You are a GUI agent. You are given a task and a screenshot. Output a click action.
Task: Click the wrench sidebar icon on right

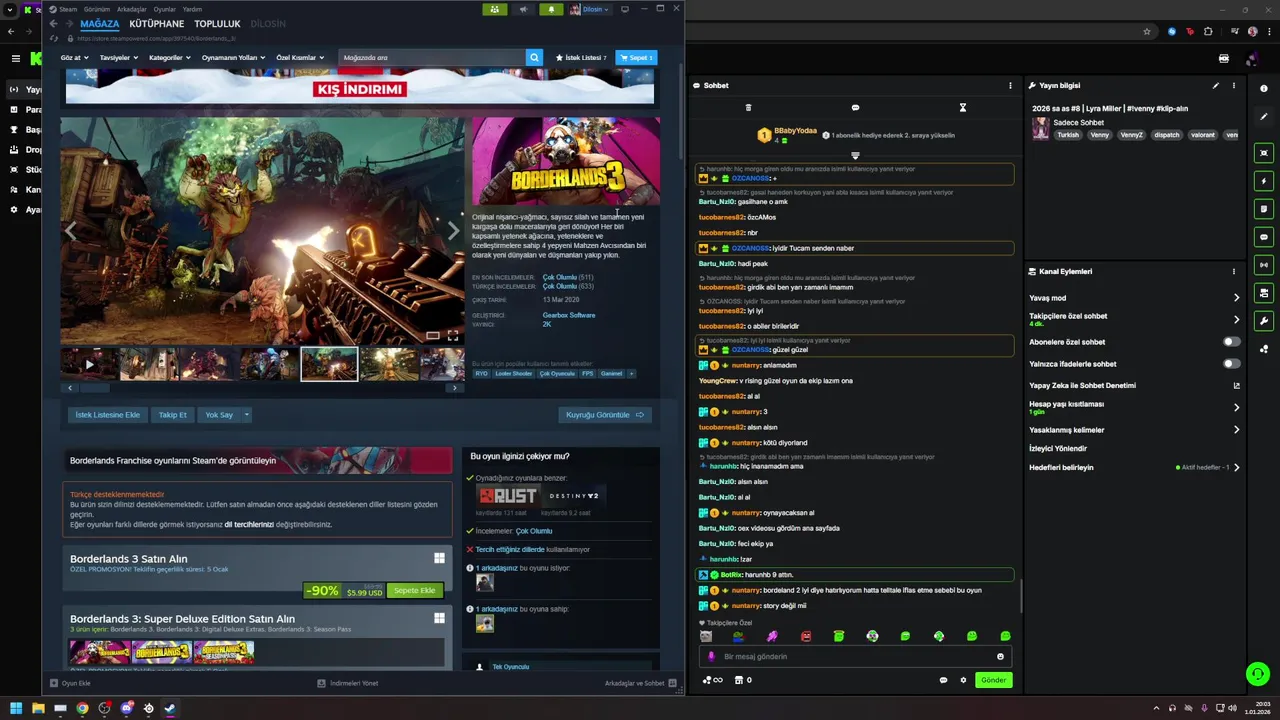point(1265,321)
